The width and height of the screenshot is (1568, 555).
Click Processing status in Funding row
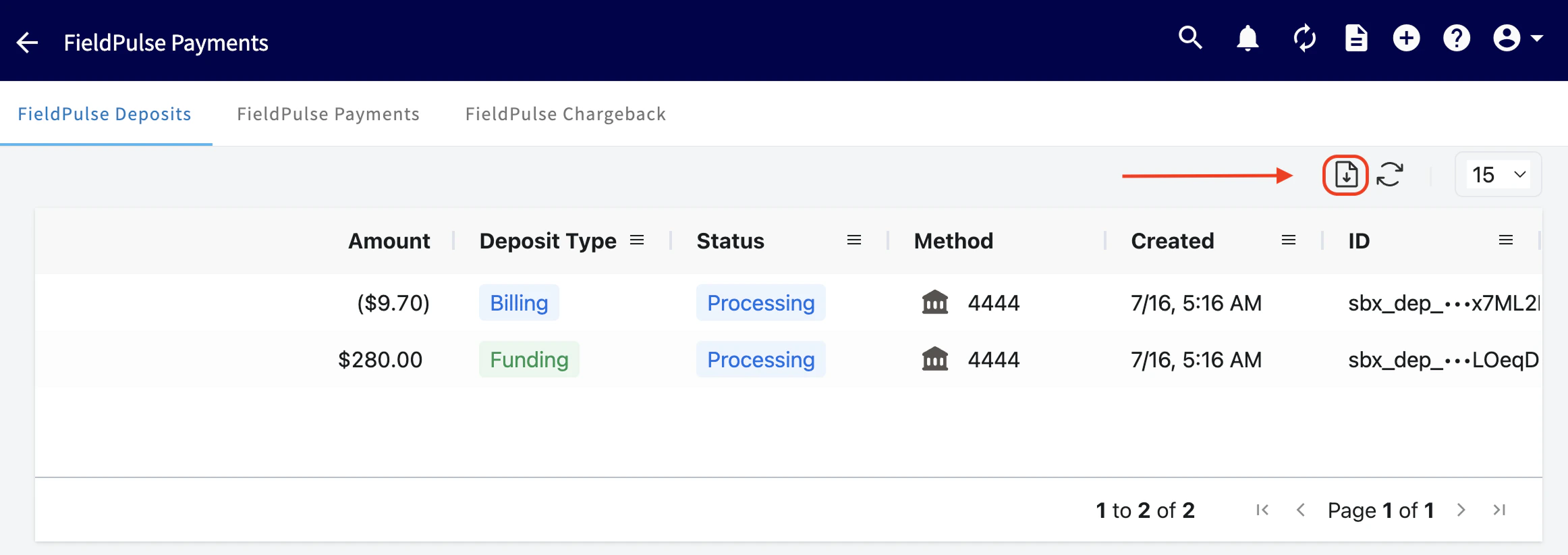tap(761, 360)
